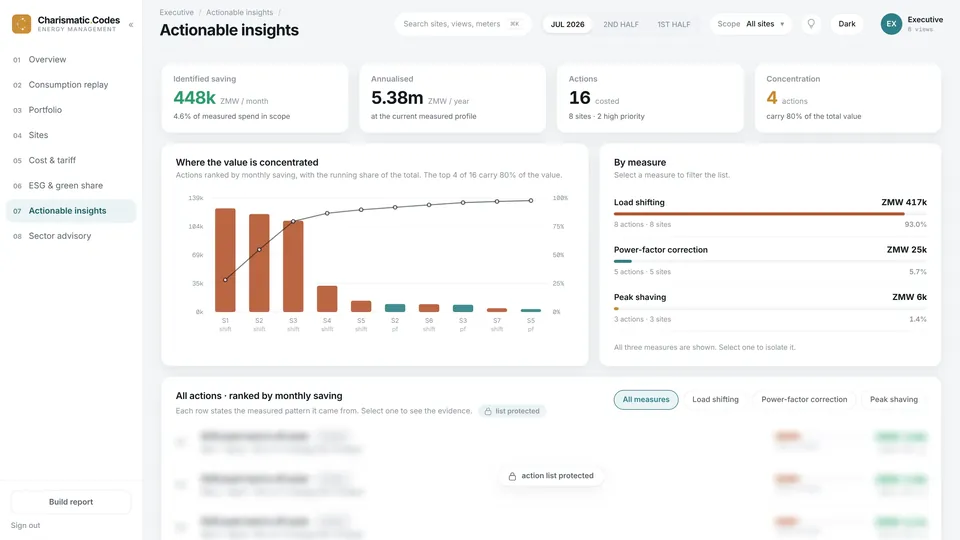
Task: Go to Consumption replay
Action: [x=71, y=84]
